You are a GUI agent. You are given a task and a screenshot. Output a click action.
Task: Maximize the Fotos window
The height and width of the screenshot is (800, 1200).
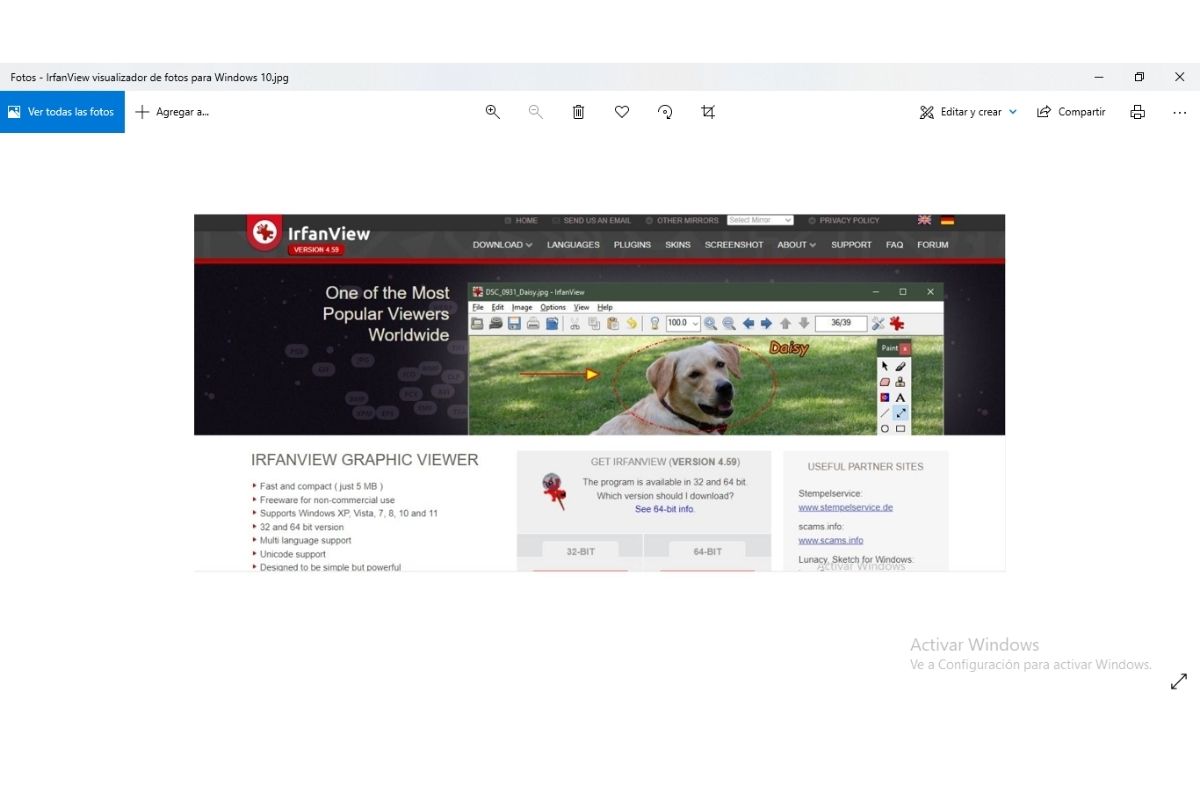(x=1139, y=77)
